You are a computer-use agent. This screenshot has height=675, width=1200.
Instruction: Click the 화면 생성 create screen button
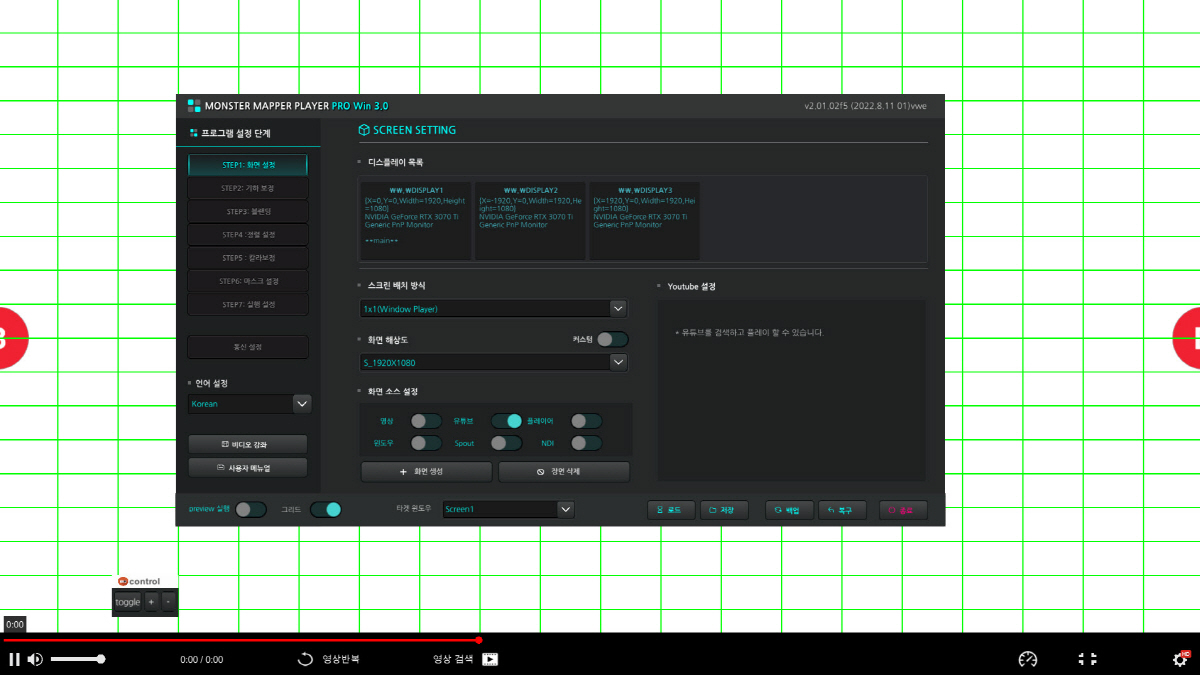(x=426, y=471)
